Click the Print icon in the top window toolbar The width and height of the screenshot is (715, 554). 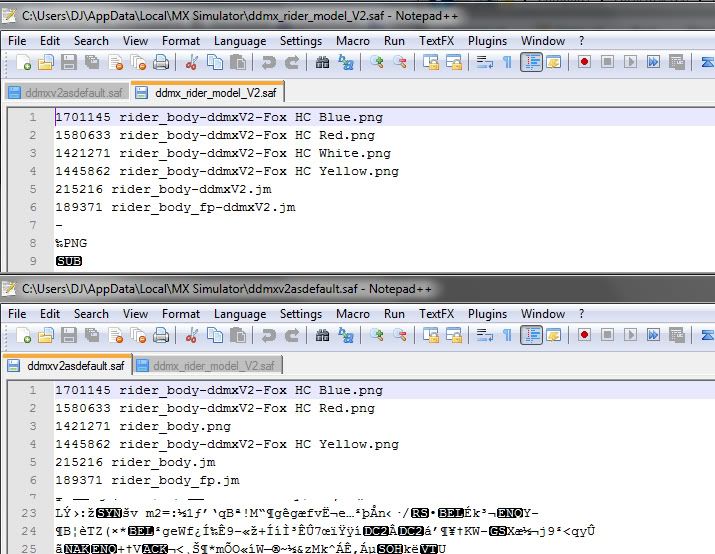click(x=160, y=63)
